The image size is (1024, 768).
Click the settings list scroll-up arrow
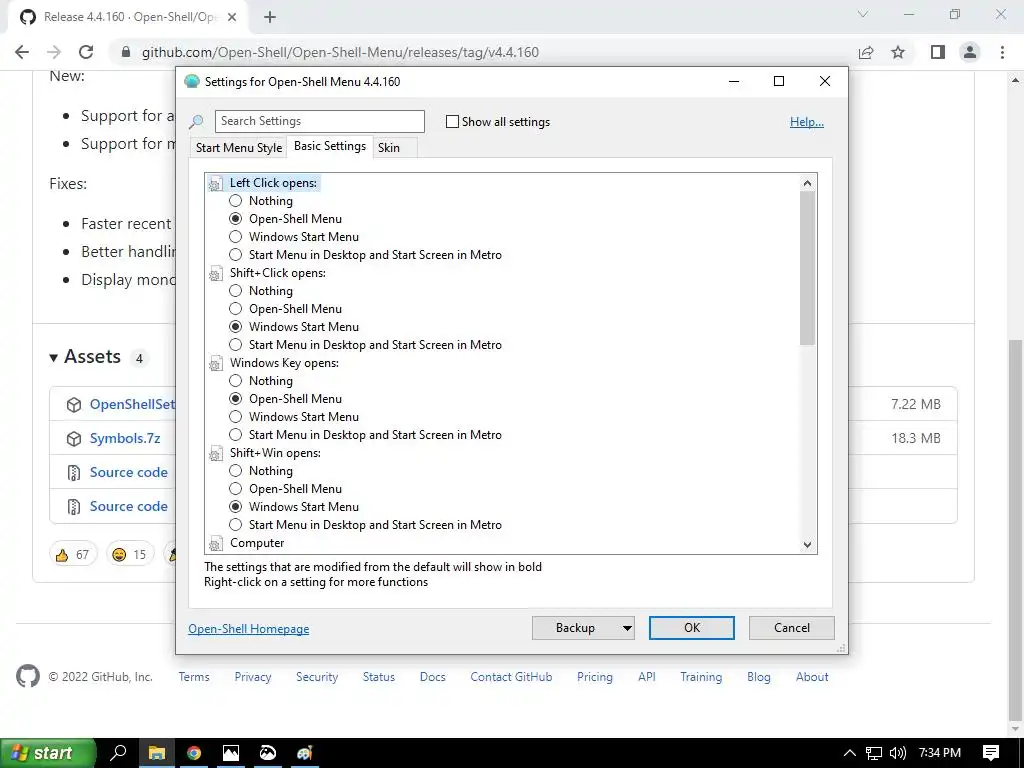click(808, 183)
